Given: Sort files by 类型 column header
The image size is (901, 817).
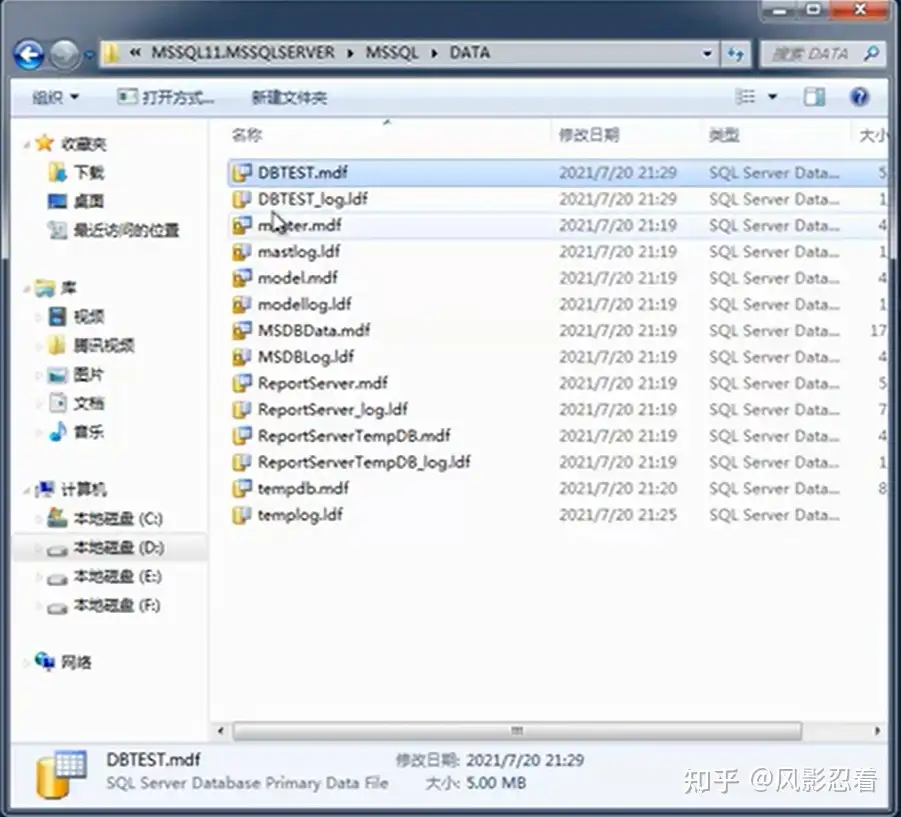Looking at the screenshot, I should click(724, 135).
